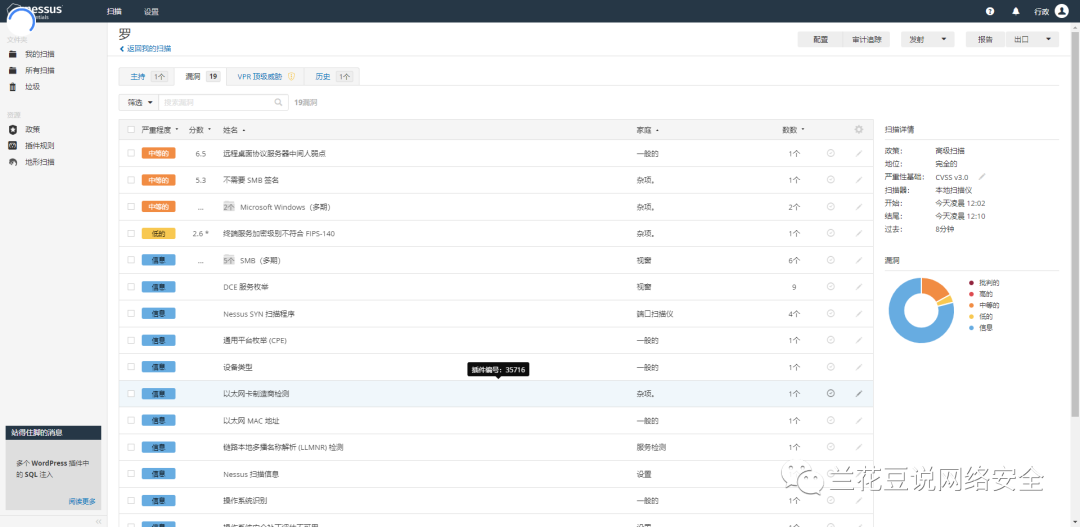Open the help question mark icon
Screen dimensions: 1080x527
pos(990,11)
